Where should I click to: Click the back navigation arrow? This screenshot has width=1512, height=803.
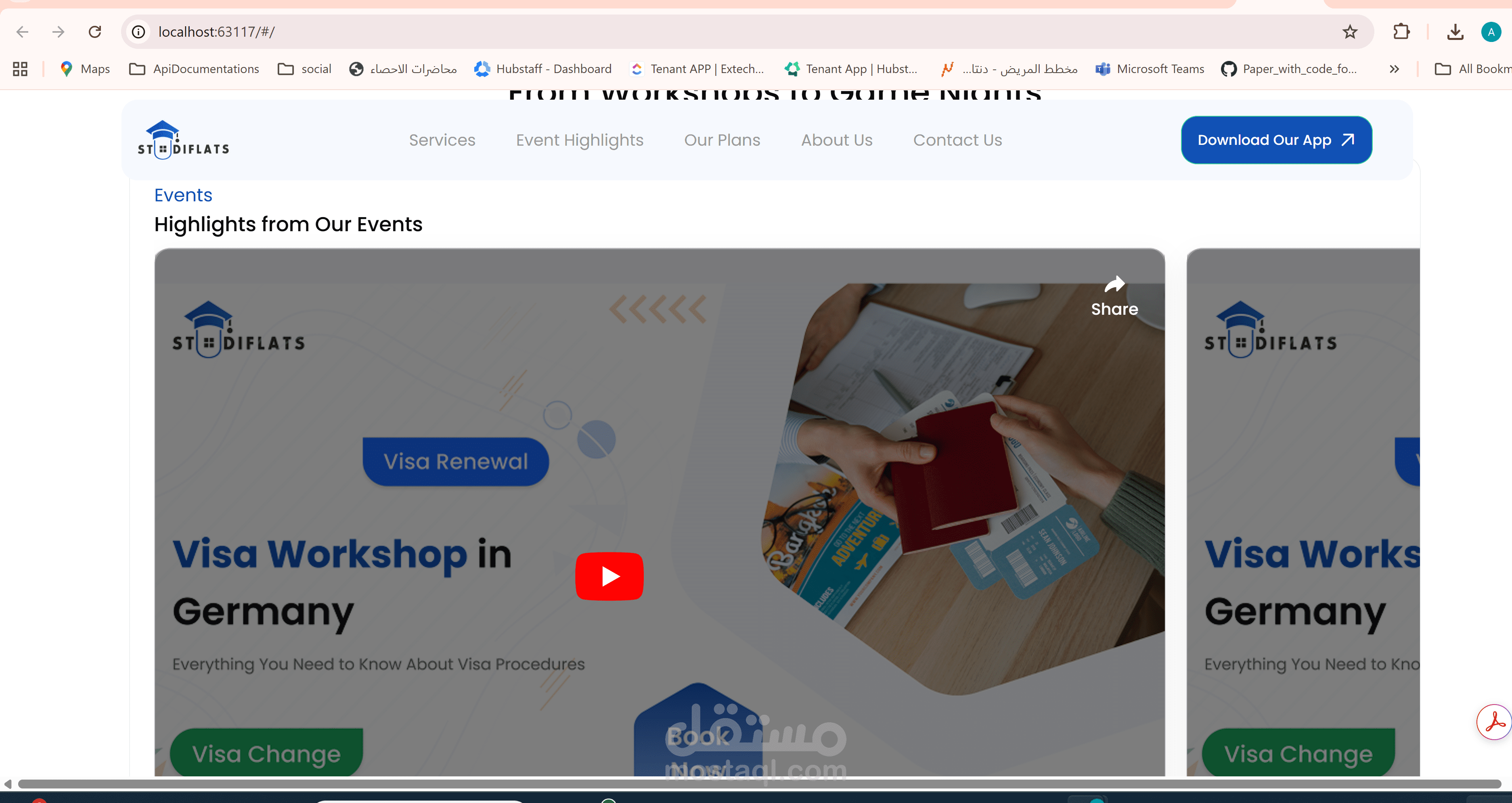point(22,32)
